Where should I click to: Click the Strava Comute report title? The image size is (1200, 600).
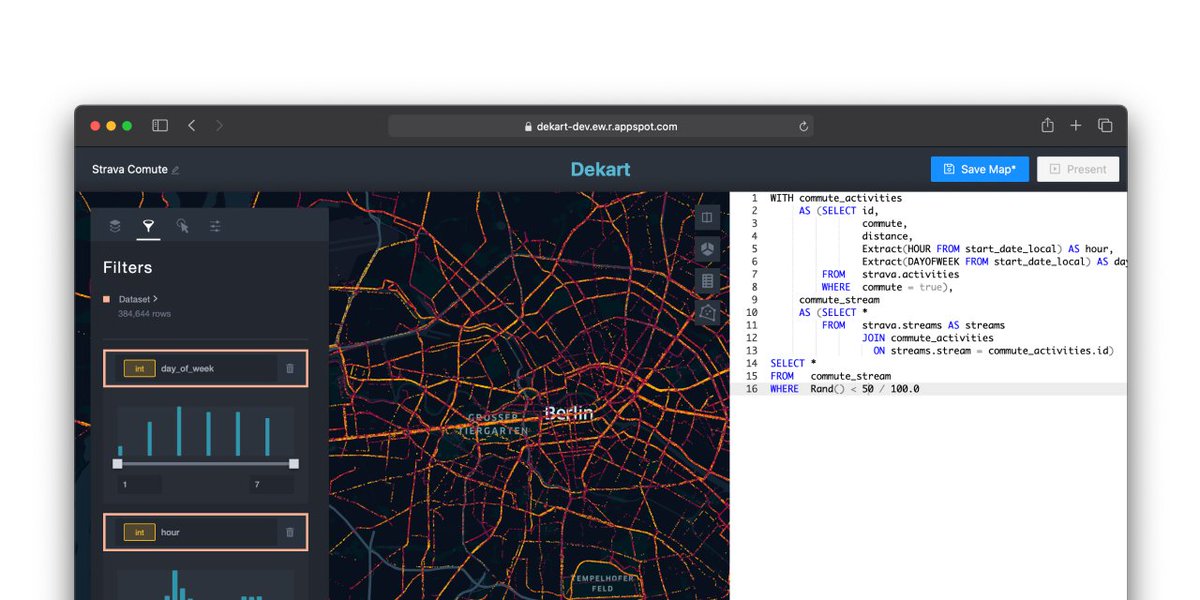click(130, 170)
